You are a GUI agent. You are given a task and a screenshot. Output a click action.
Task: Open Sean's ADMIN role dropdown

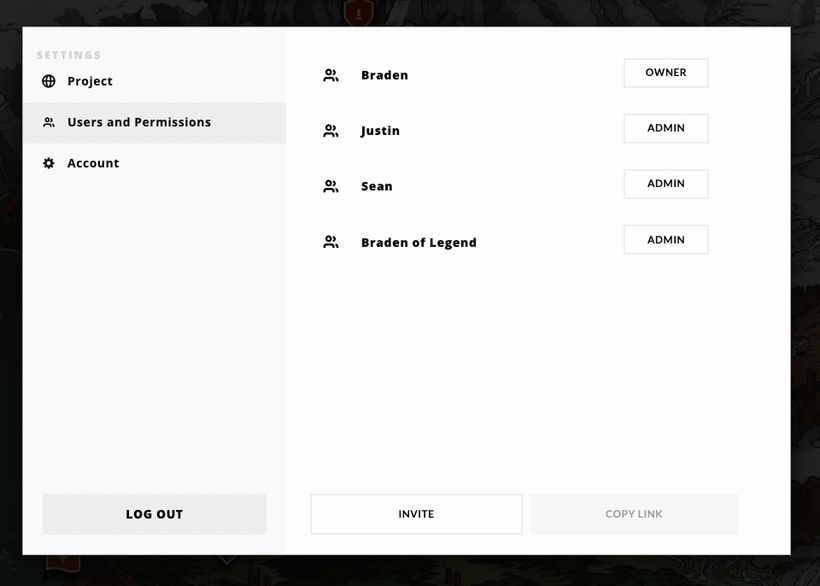click(666, 183)
